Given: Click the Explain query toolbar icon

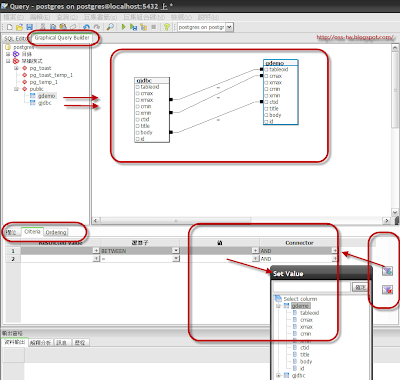Looking at the screenshot, I should (x=144, y=27).
